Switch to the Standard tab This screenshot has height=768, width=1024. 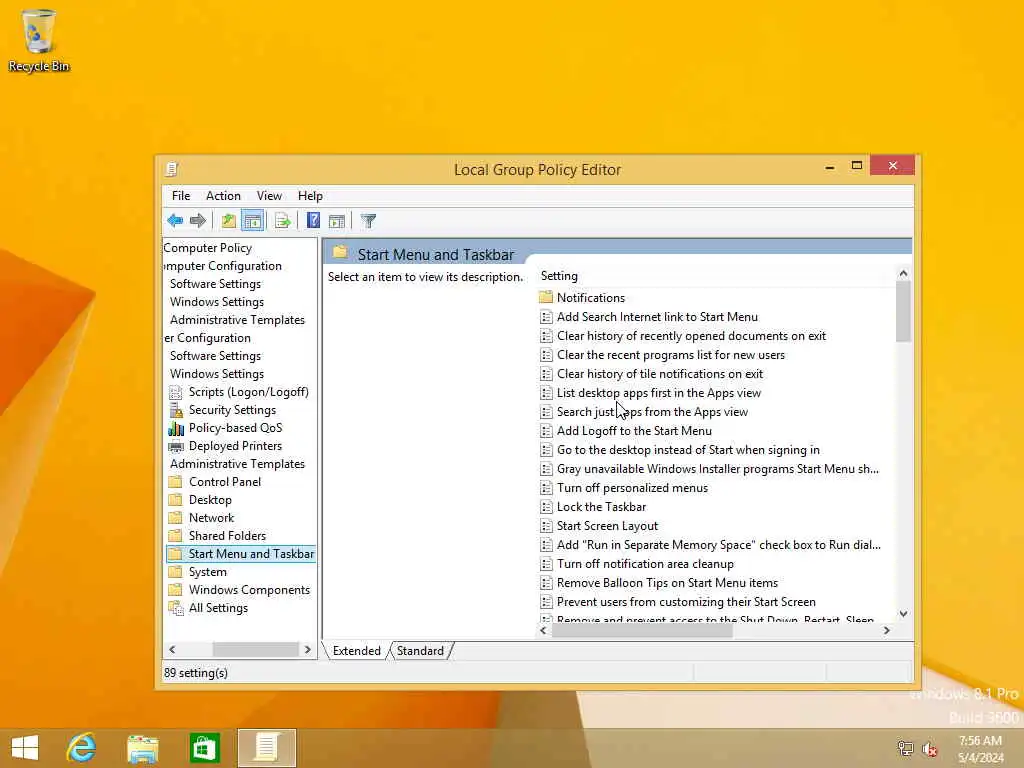click(420, 651)
